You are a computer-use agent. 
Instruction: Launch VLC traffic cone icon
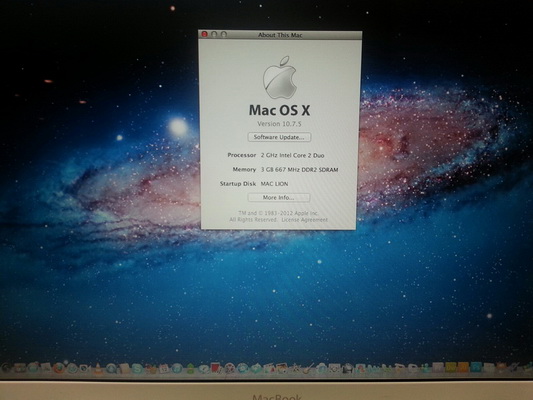click(98, 368)
